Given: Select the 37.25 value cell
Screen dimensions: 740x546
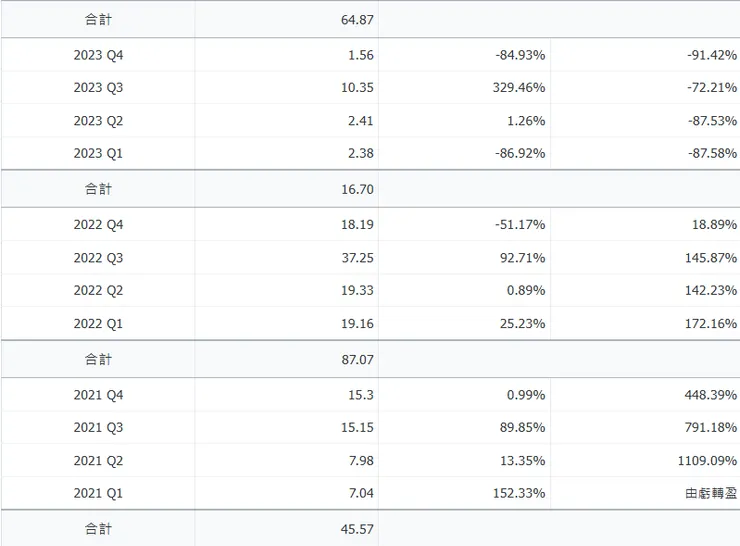Looking at the screenshot, I should point(356,258).
